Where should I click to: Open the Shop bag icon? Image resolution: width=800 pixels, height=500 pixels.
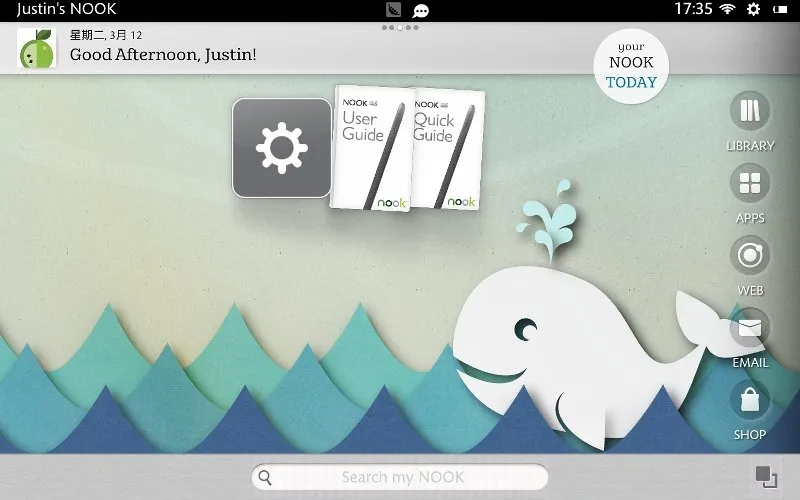(x=749, y=399)
